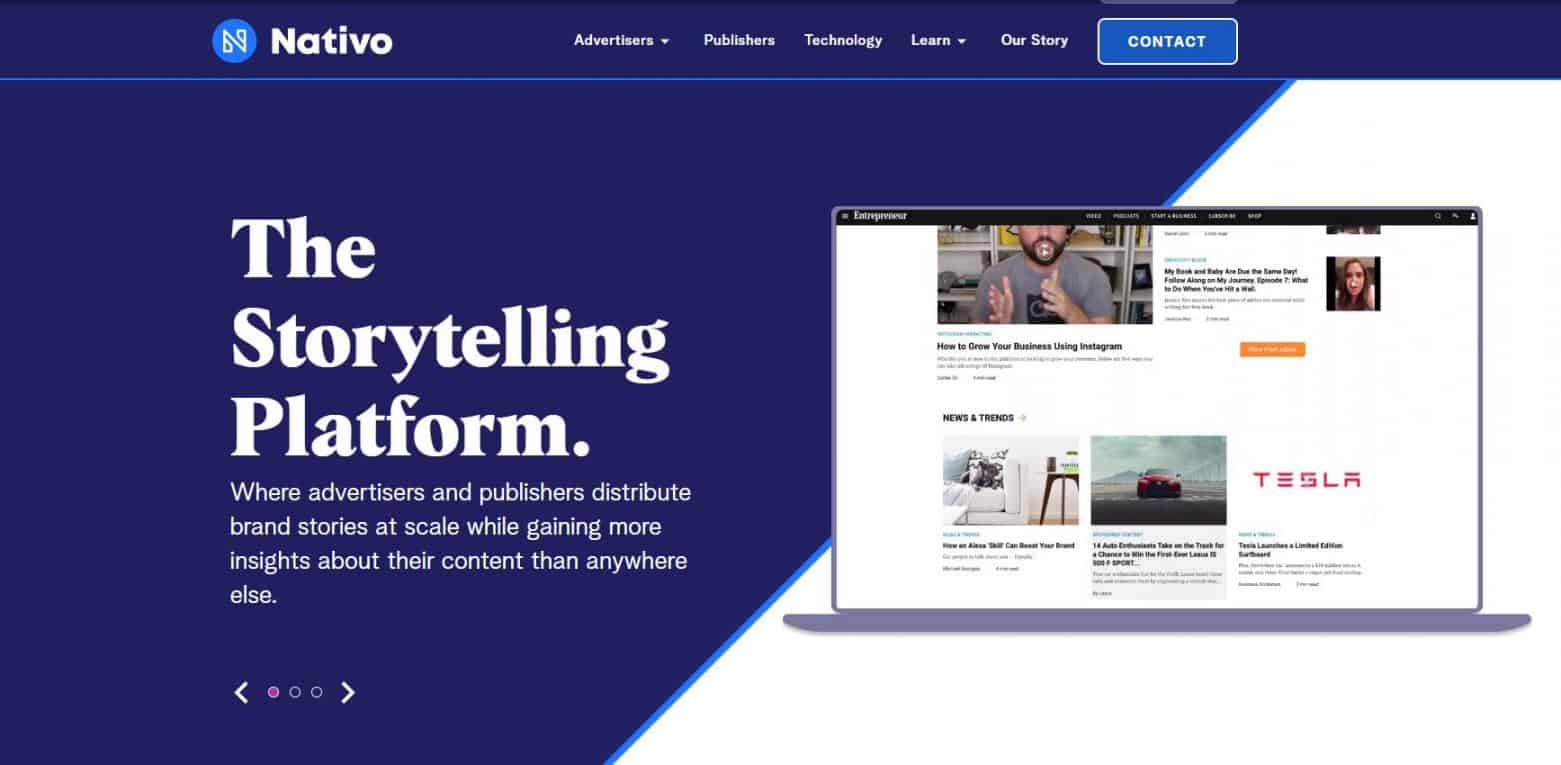
Task: Open the Publishers page
Action: click(x=739, y=41)
